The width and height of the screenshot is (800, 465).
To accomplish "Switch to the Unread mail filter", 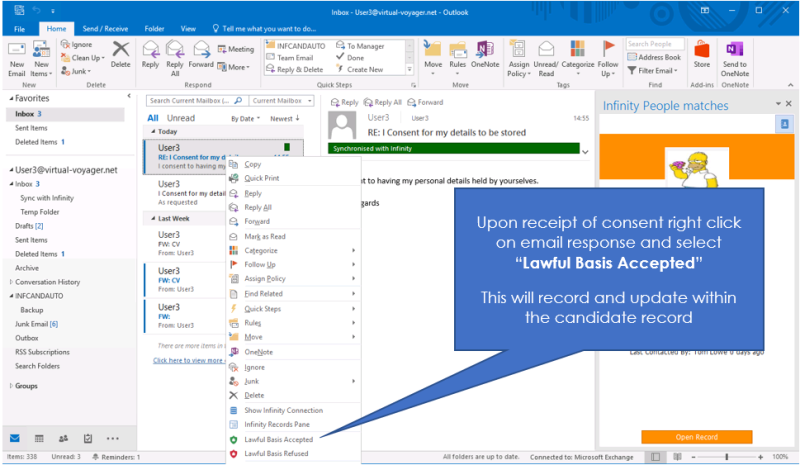I will (181, 118).
